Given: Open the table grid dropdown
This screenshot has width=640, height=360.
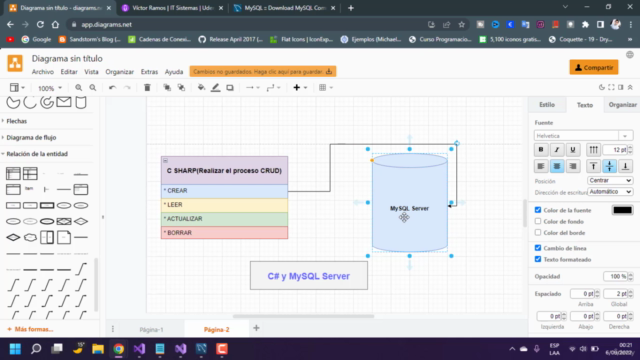Looking at the screenshot, I should [x=325, y=88].
